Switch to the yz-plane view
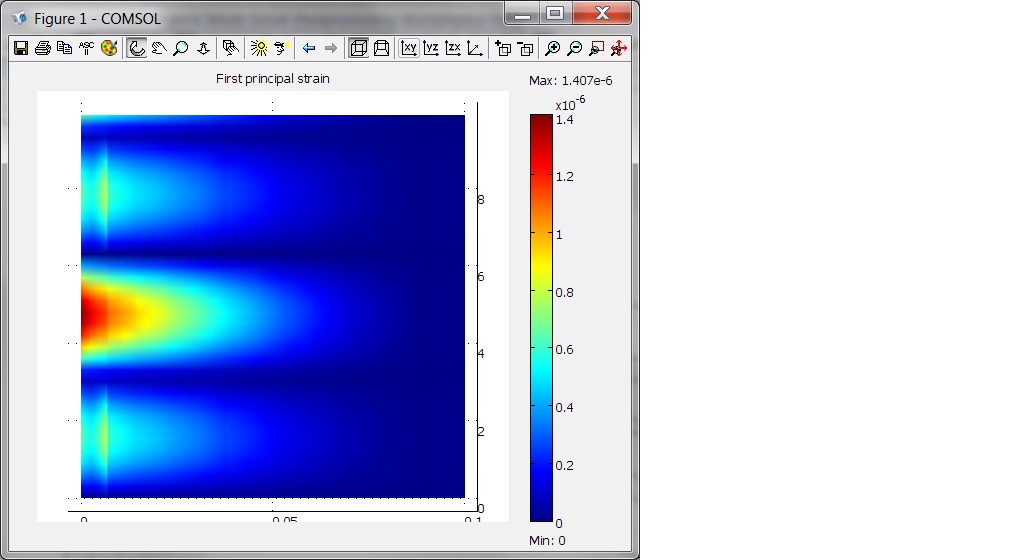This screenshot has height=560, width=1025. 431,48
